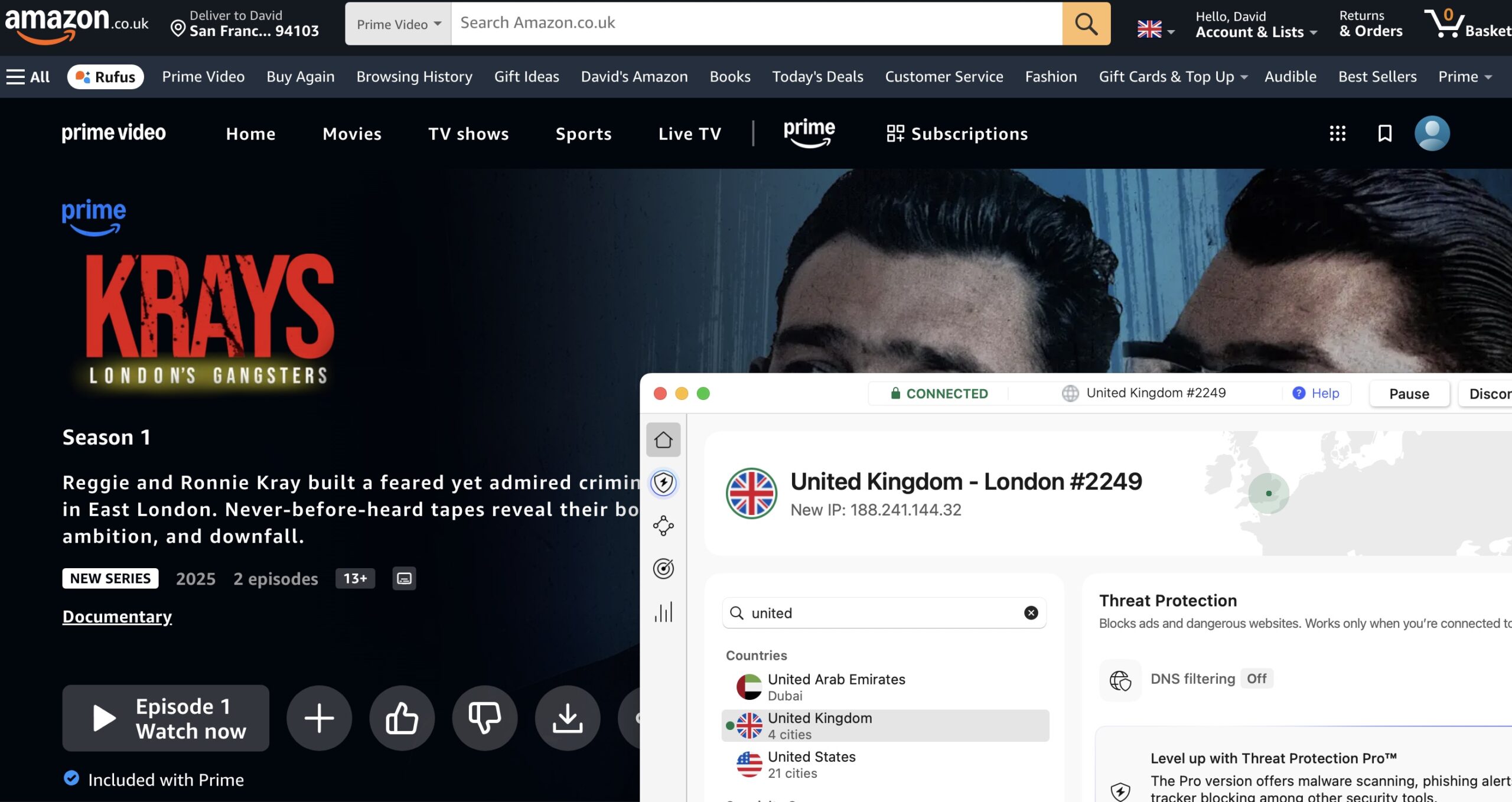1512x802 pixels.
Task: Open the UK flag language dropdown
Action: coord(1155,29)
